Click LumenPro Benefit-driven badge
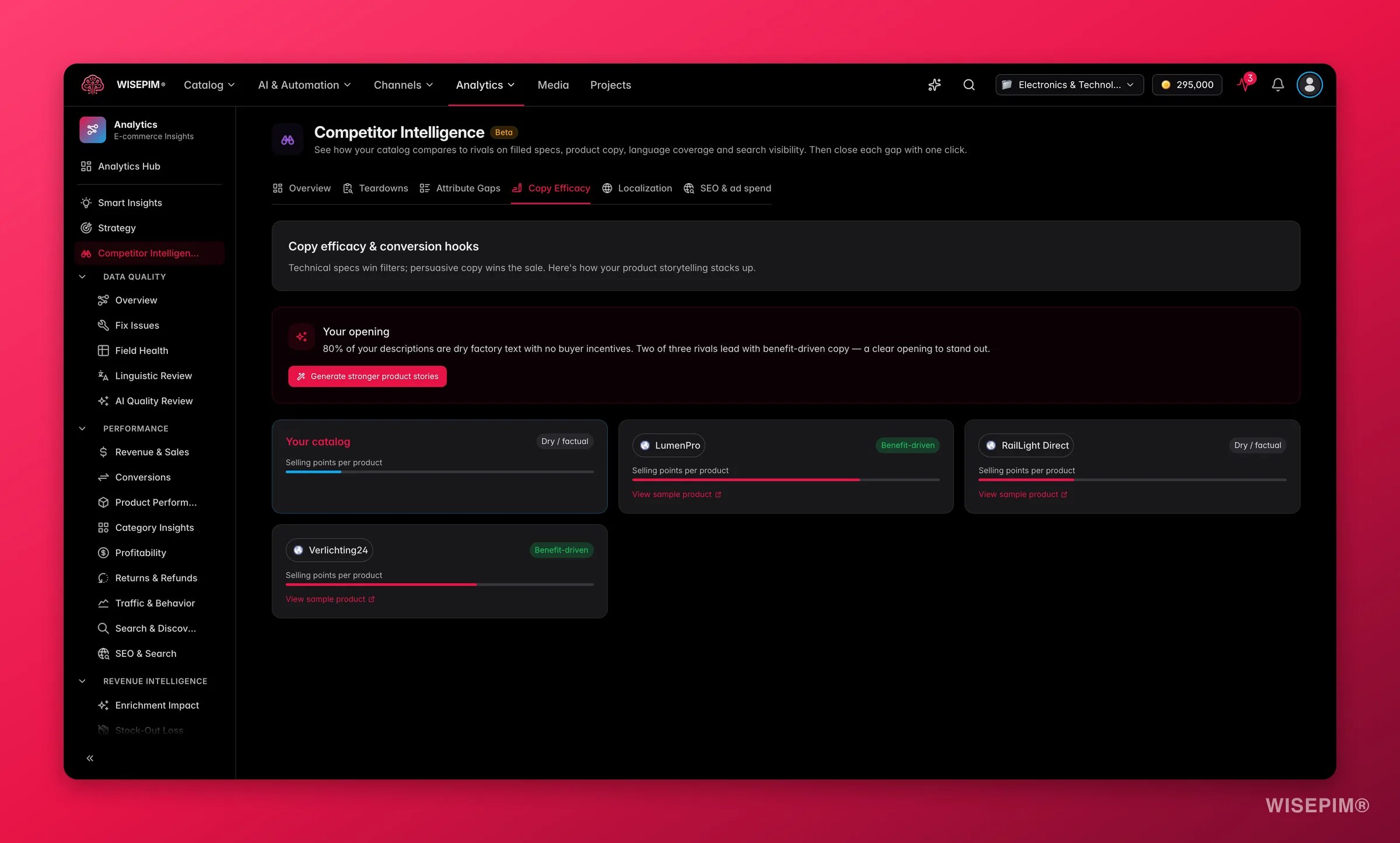The width and height of the screenshot is (1400, 843). 908,445
